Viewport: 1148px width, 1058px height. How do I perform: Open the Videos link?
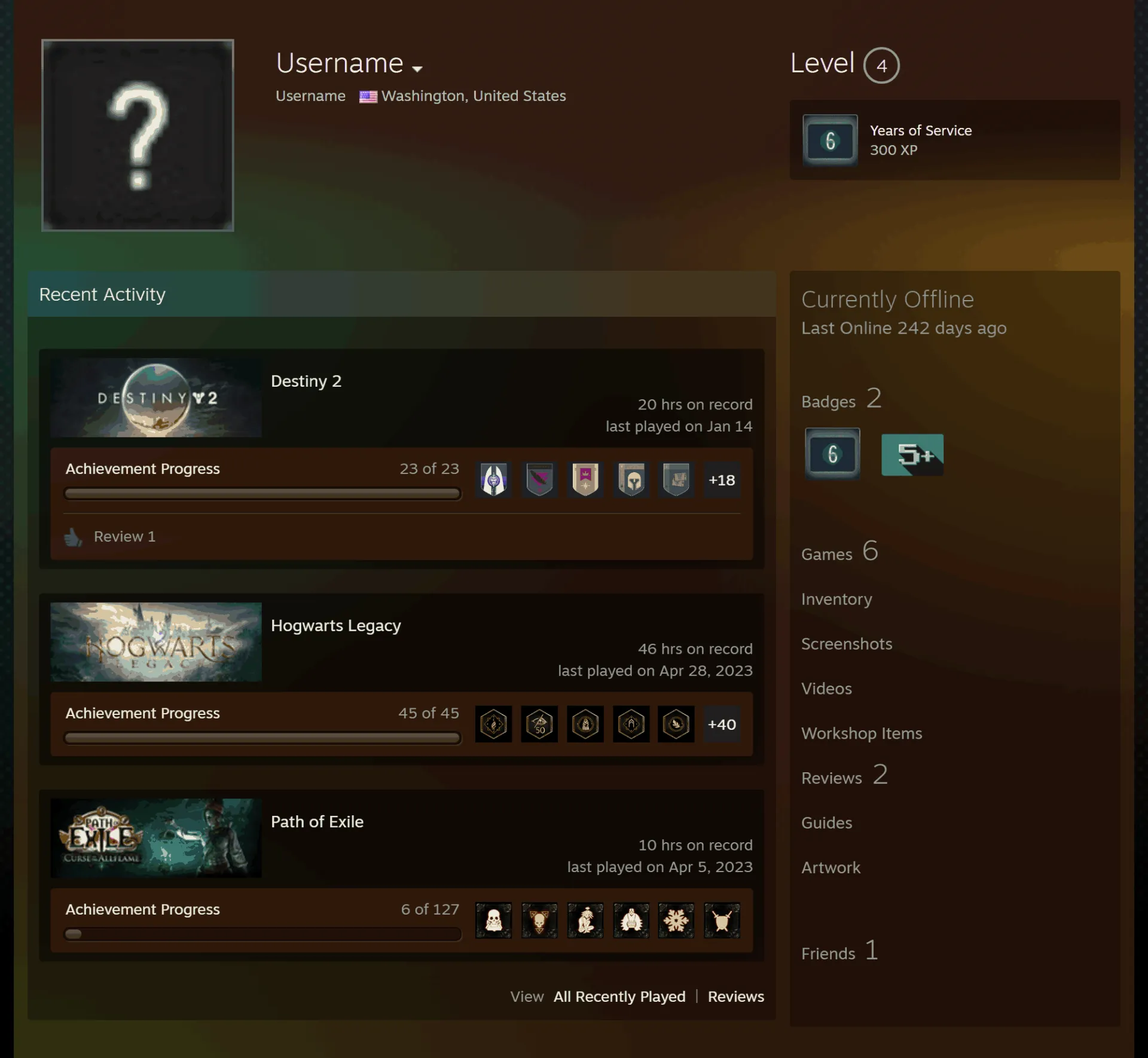[x=826, y=689]
